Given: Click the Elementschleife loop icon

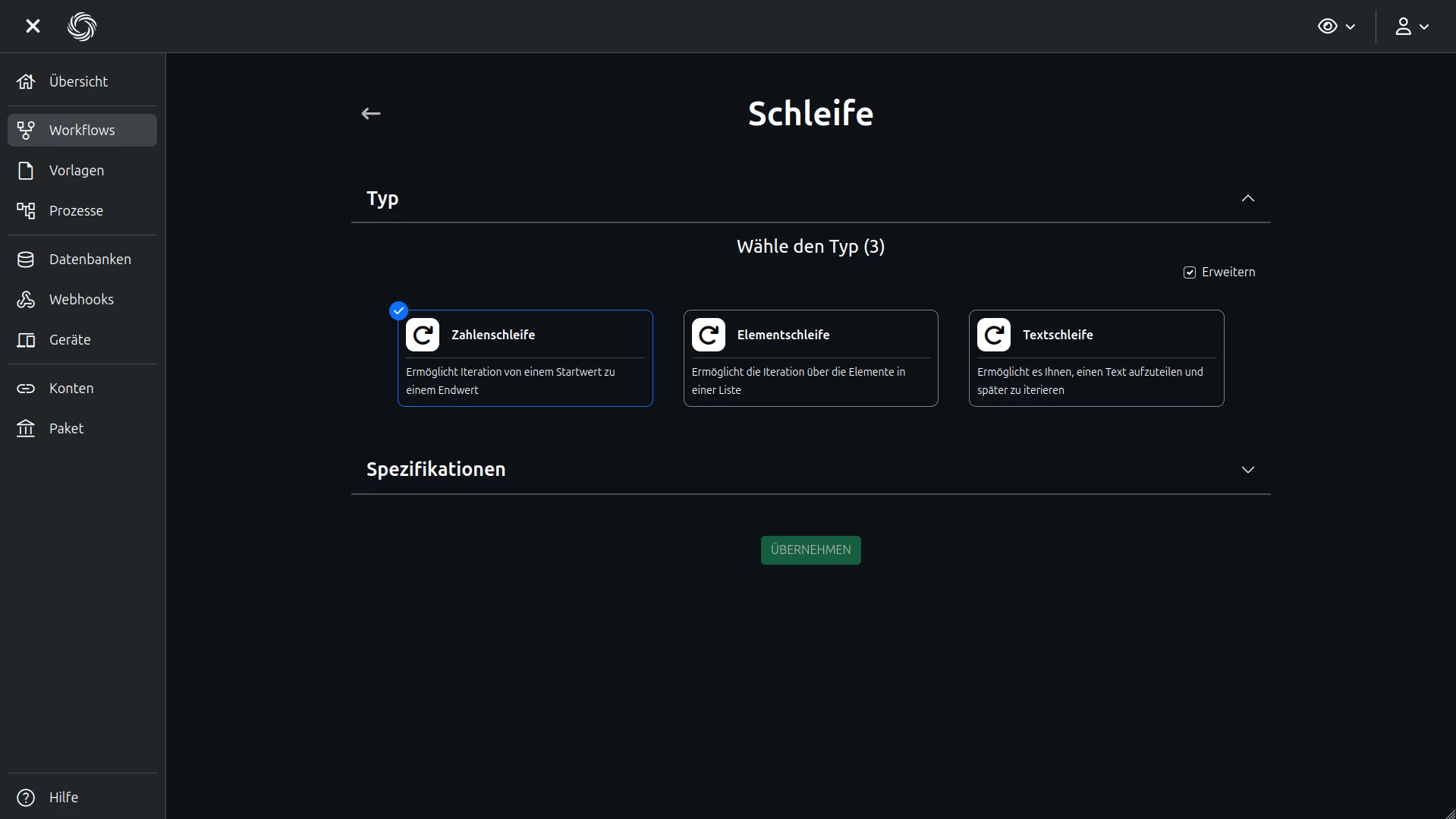Looking at the screenshot, I should pyautogui.click(x=708, y=335).
